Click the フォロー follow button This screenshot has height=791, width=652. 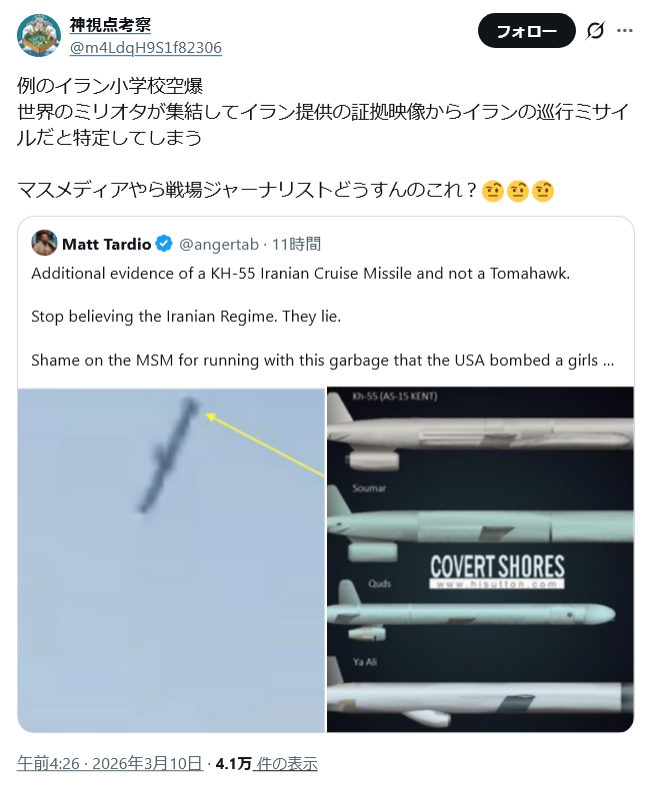pyautogui.click(x=526, y=31)
